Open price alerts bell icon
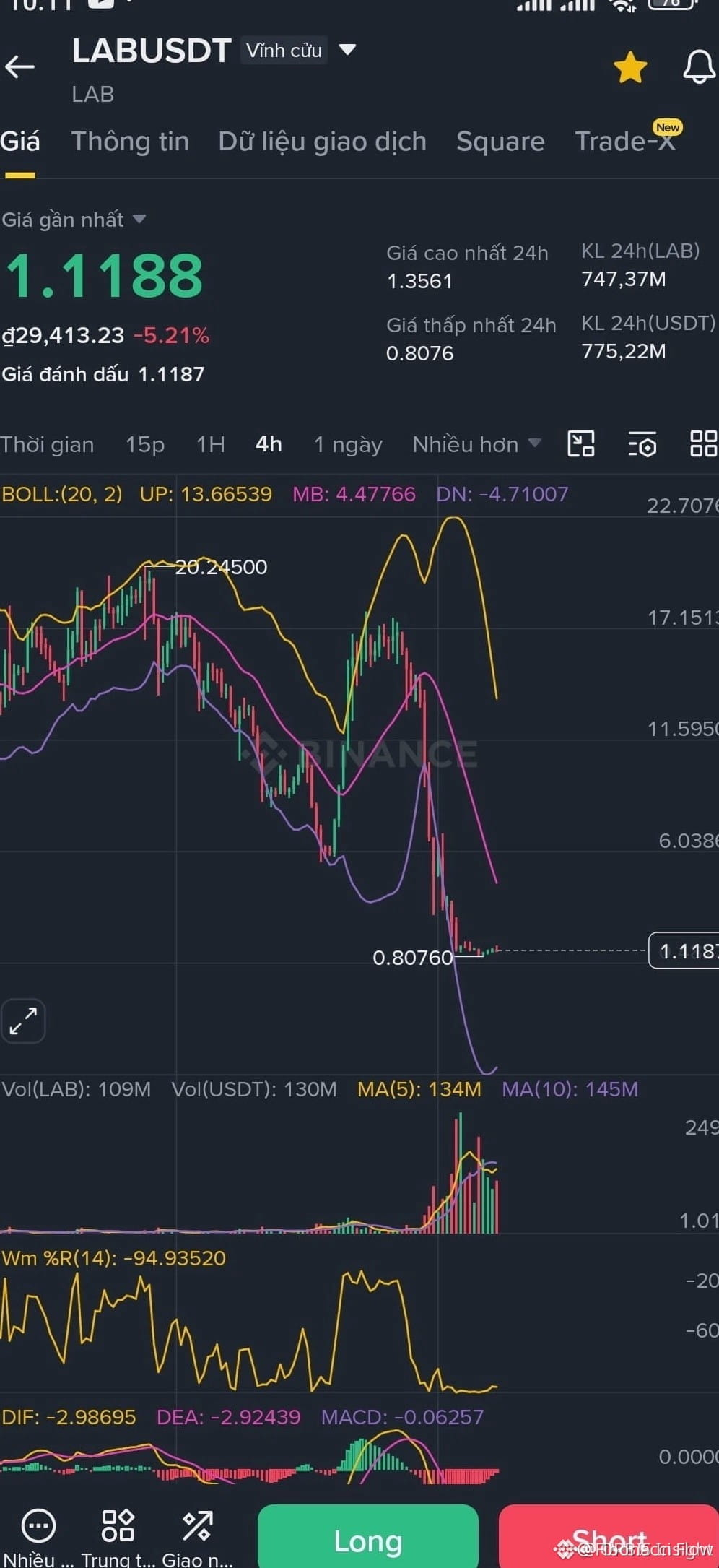This screenshot has width=719, height=1568. click(699, 67)
